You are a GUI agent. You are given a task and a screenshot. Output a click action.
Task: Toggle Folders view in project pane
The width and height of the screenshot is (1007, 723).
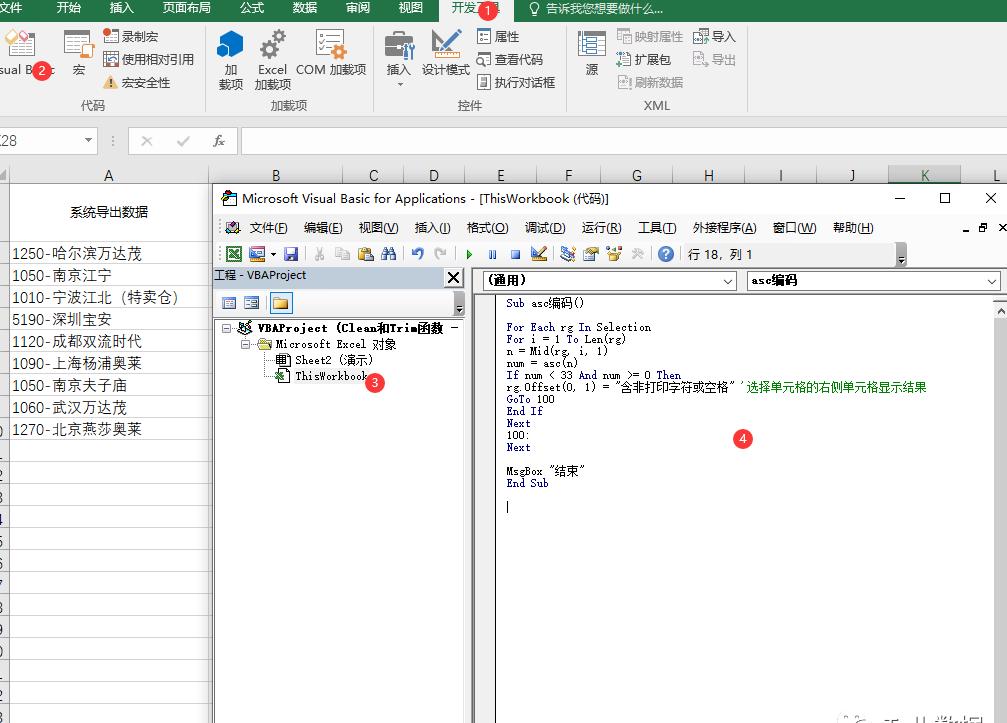pyautogui.click(x=281, y=303)
